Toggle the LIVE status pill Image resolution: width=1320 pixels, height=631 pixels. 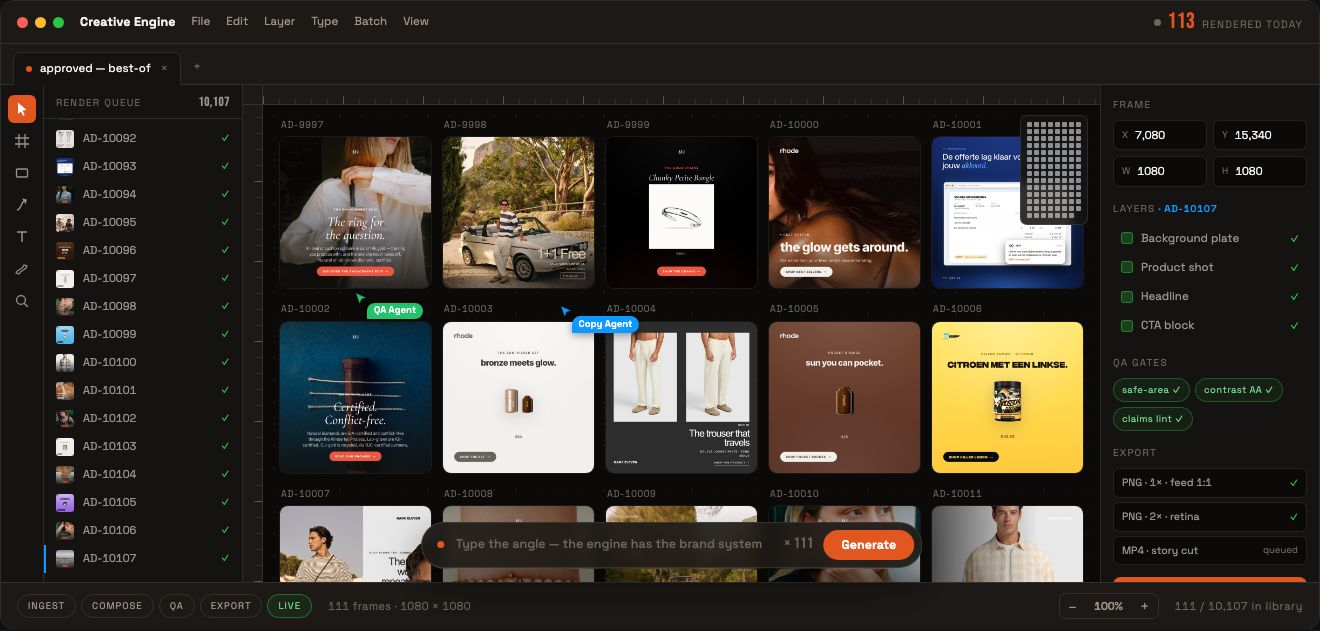[289, 606]
